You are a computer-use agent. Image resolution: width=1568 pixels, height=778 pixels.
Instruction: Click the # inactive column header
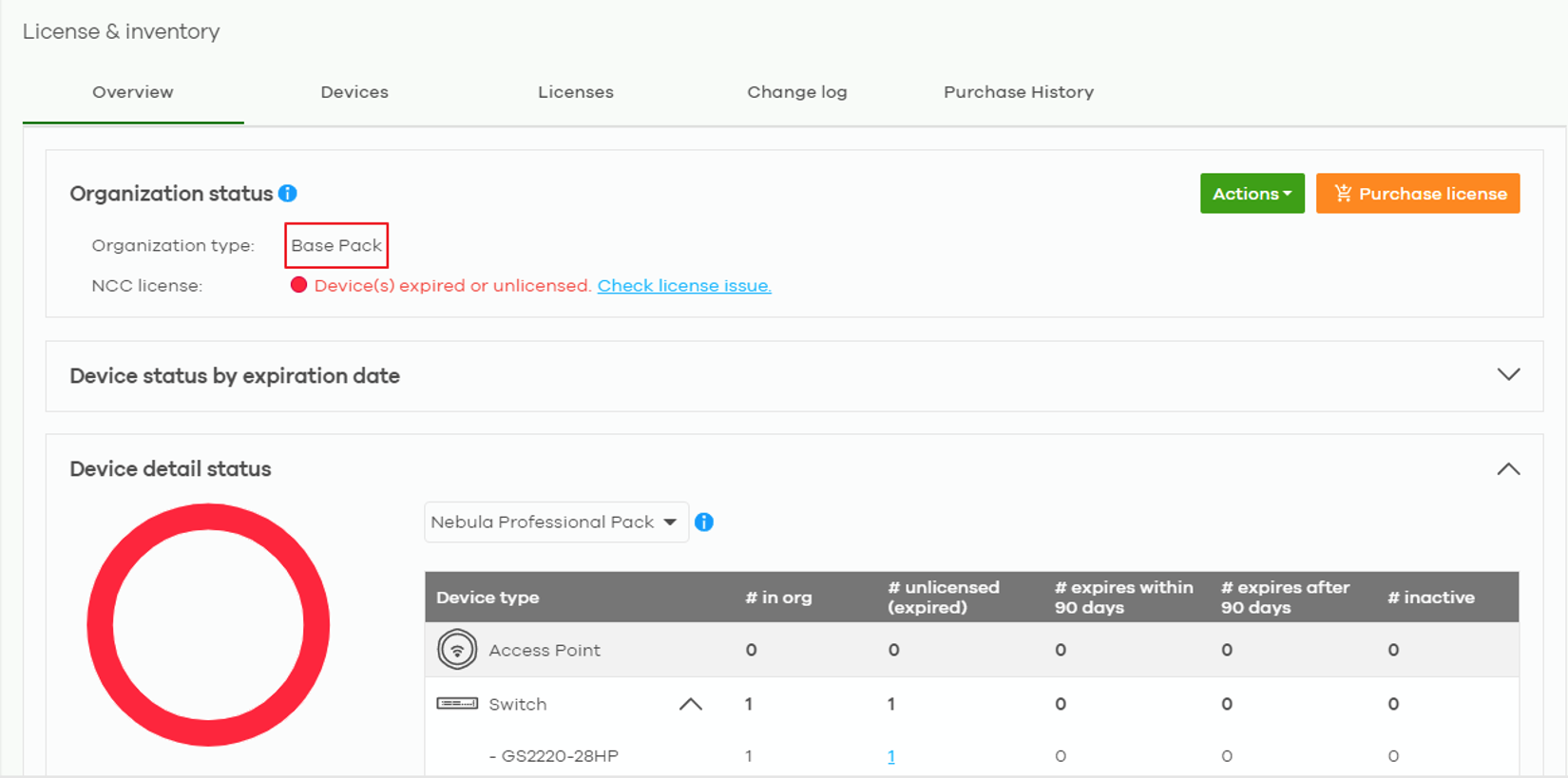1431,598
